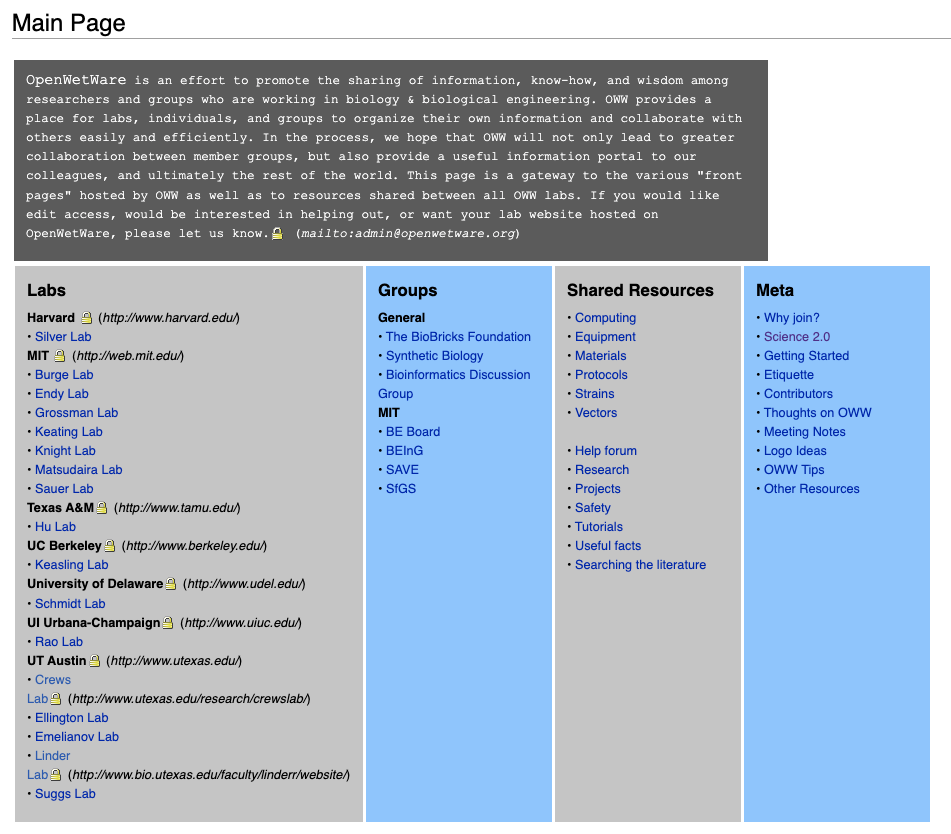Open the Linder Lab link

point(52,756)
